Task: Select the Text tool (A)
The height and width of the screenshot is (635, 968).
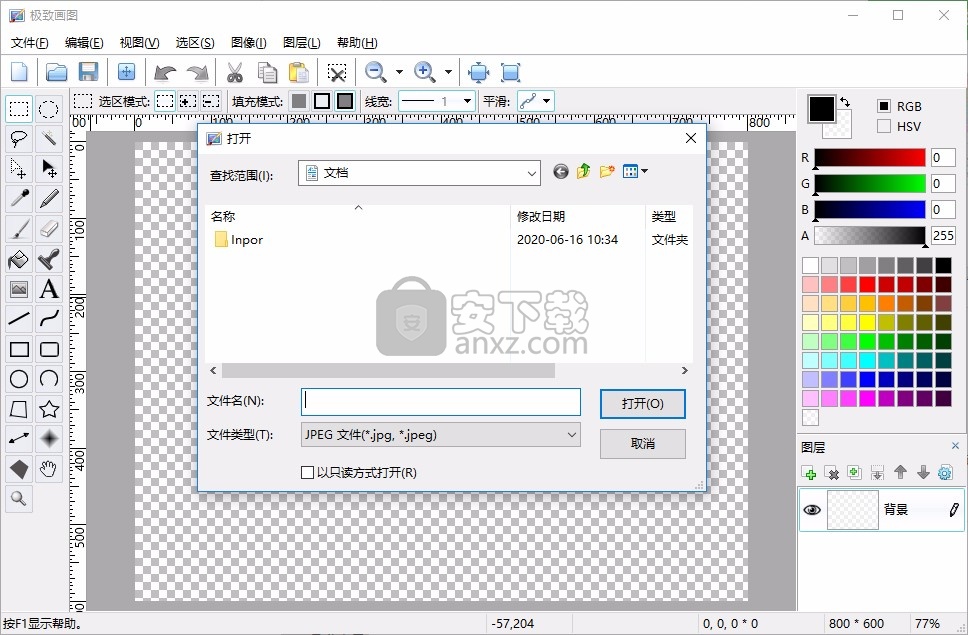Action: (49, 289)
